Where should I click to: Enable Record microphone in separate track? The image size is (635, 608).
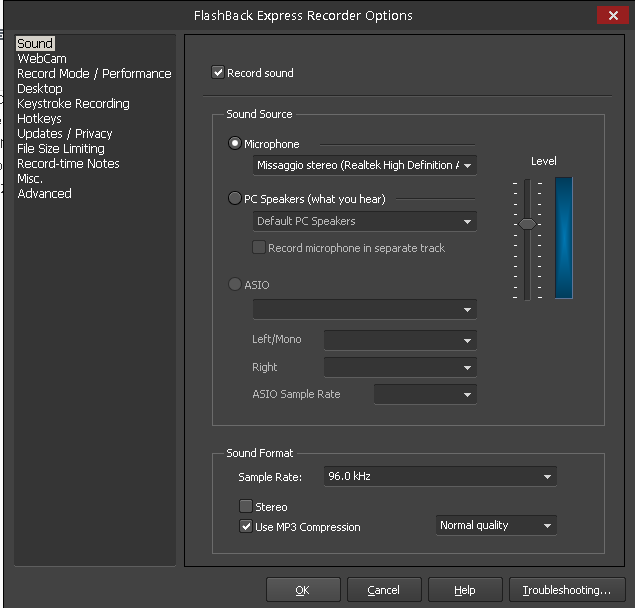tap(259, 247)
